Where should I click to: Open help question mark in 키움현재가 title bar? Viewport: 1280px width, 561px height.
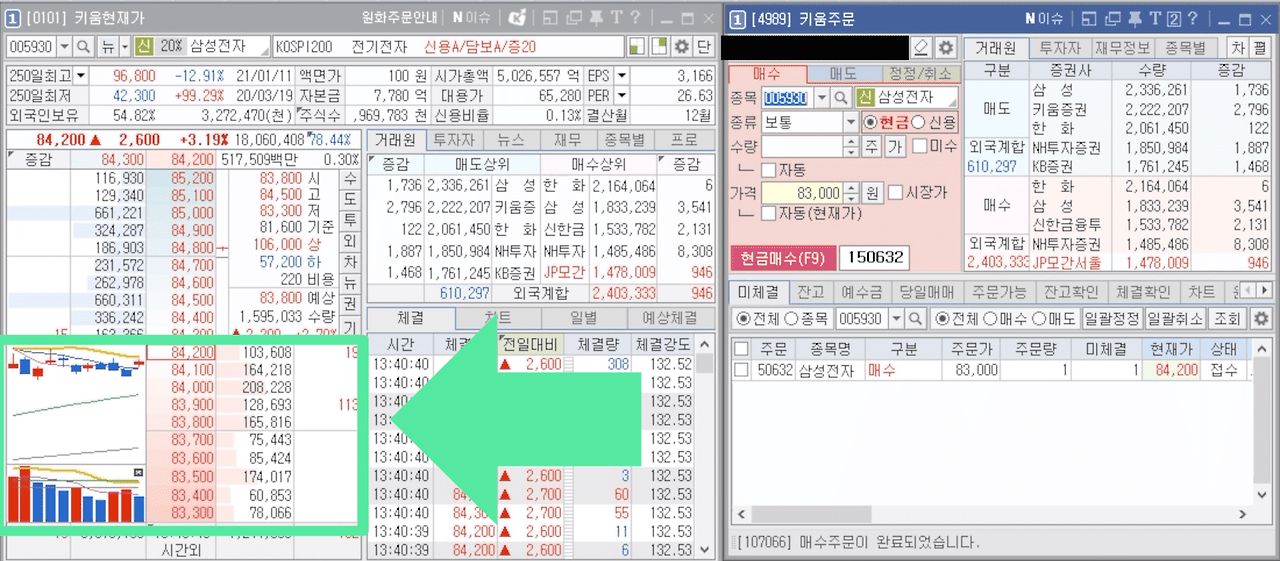635,18
